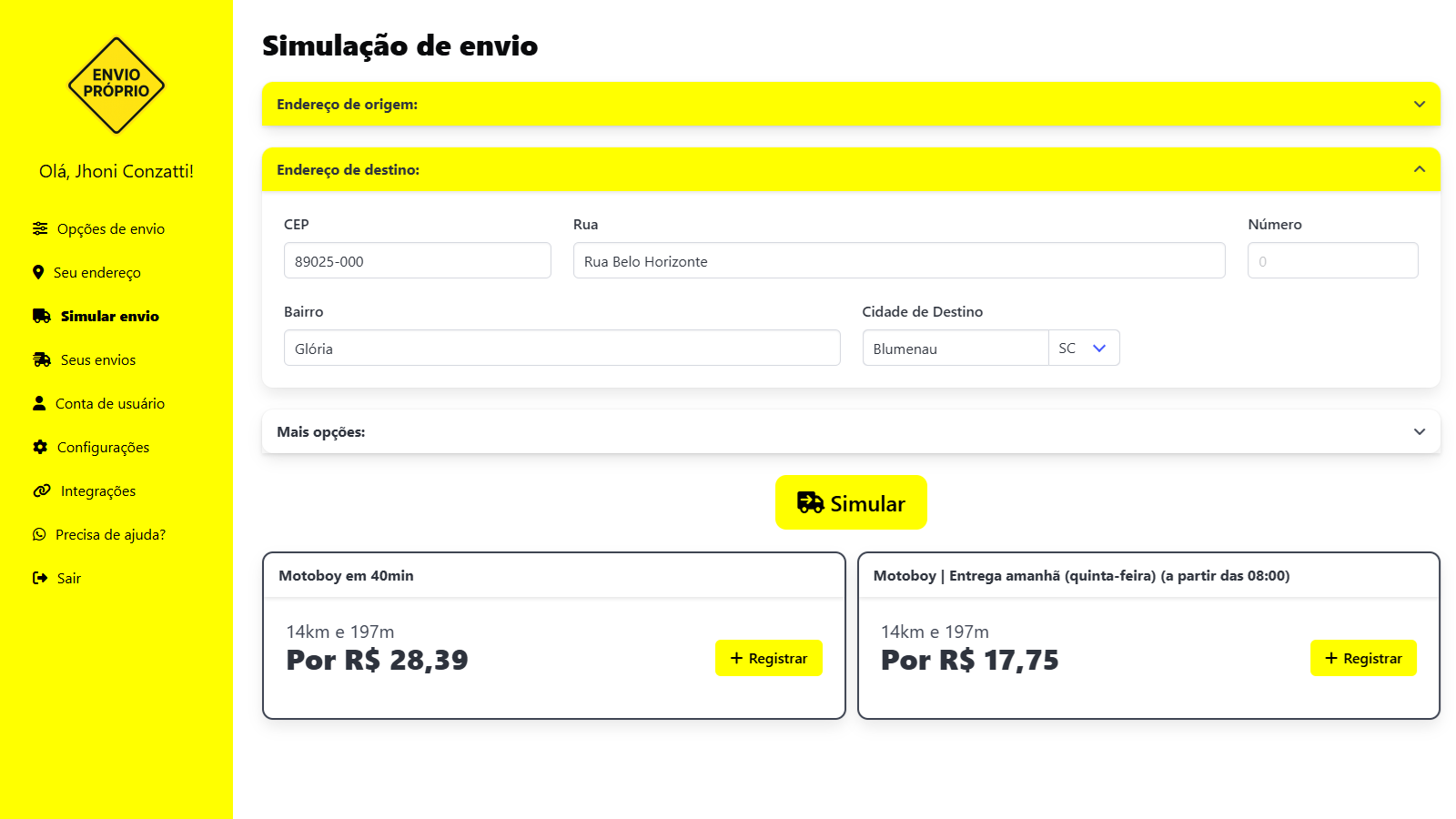Click the link icon next to Integrações
The image size is (1456, 819).
tap(42, 490)
